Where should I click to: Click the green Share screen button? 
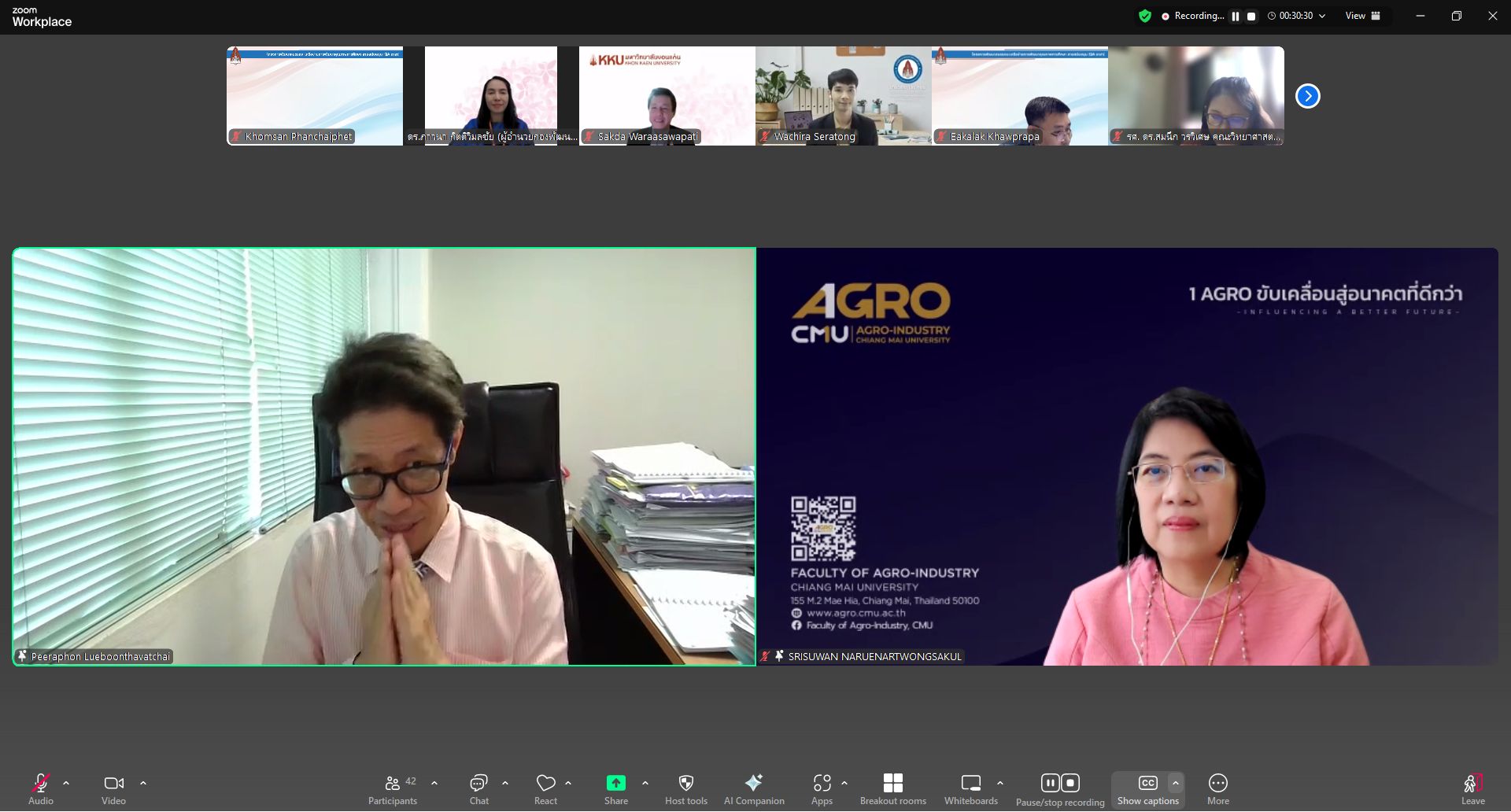pyautogui.click(x=615, y=789)
